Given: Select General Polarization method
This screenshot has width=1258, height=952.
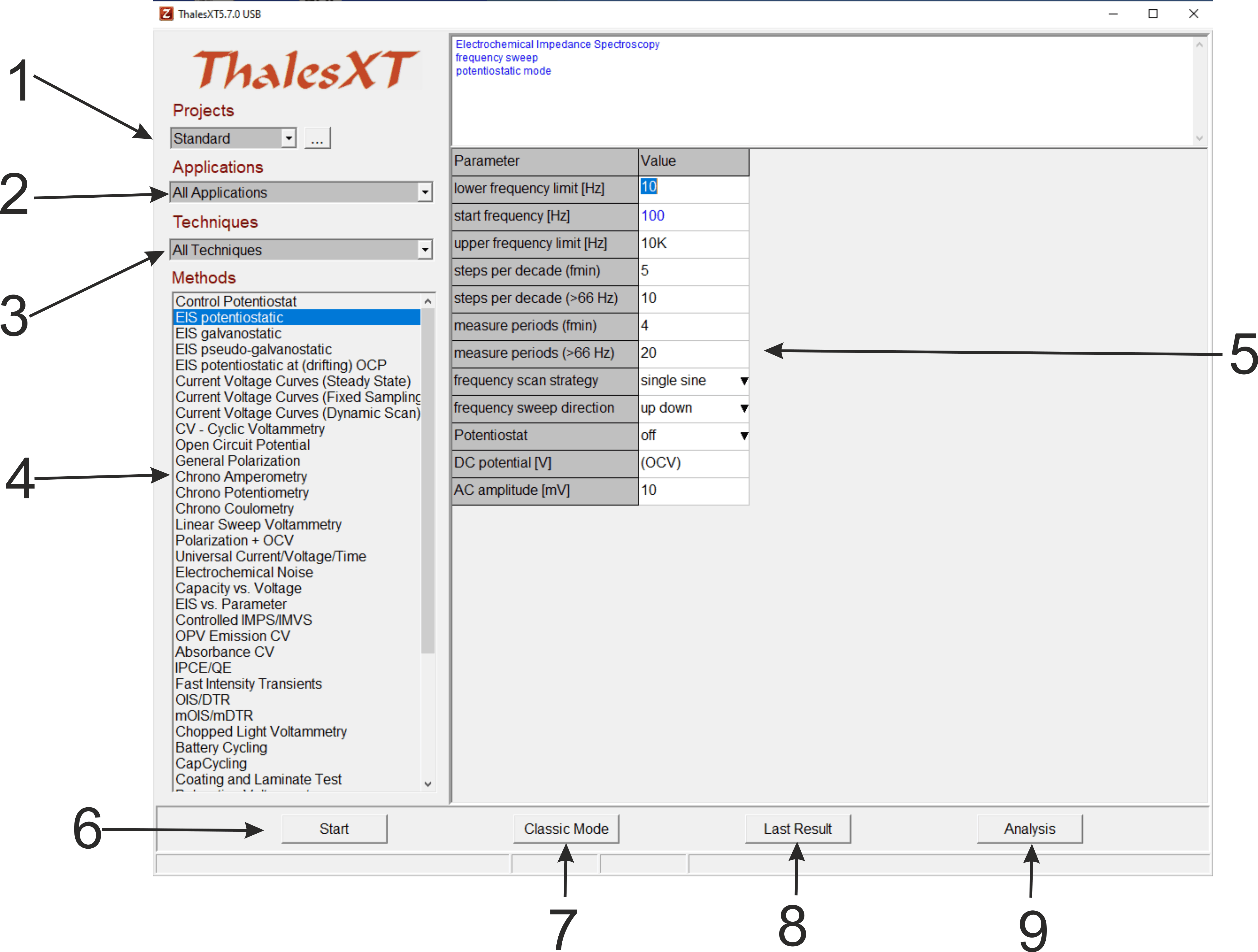Looking at the screenshot, I should (297, 461).
